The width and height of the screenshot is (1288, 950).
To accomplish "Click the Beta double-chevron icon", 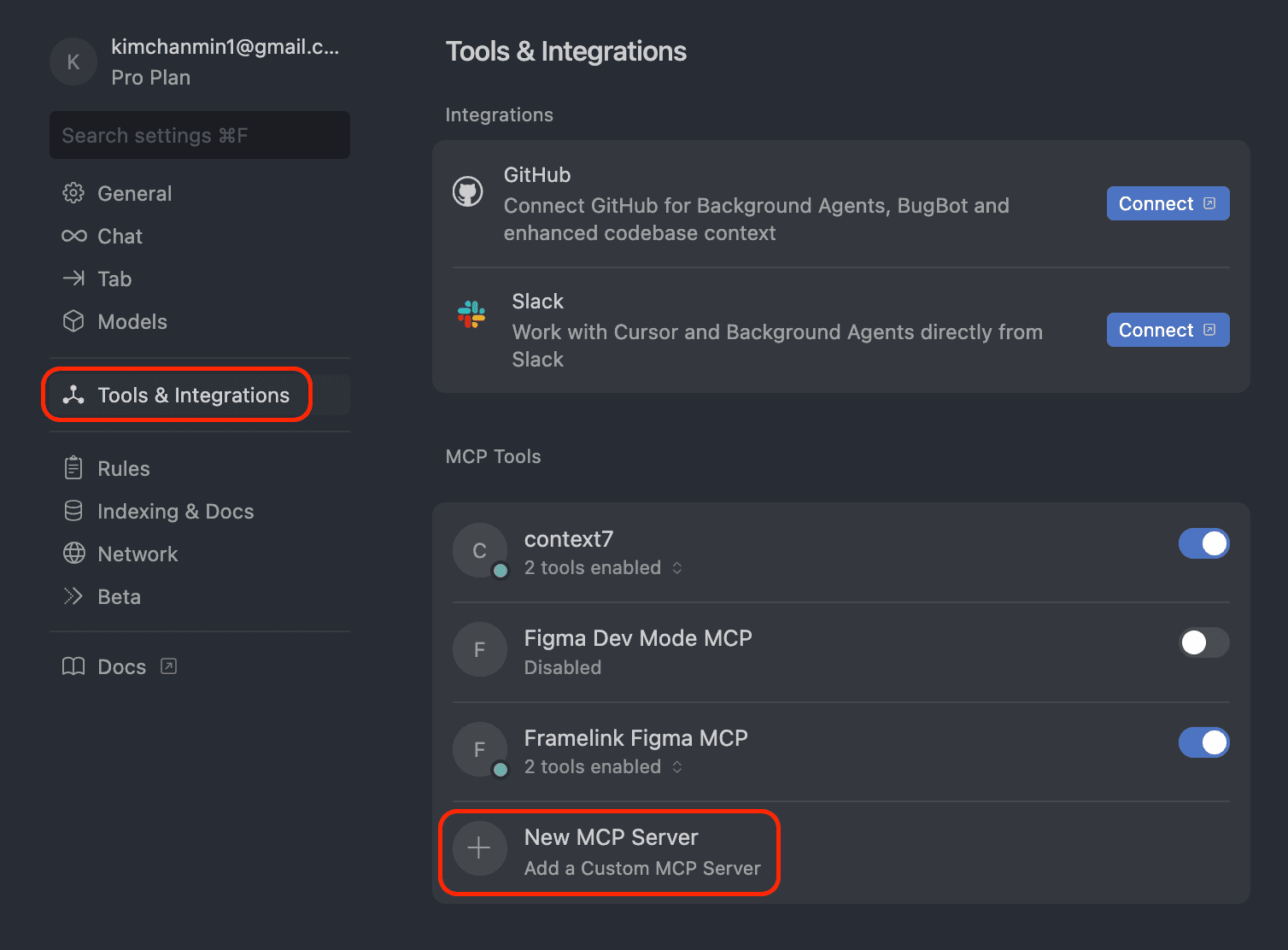I will point(73,596).
